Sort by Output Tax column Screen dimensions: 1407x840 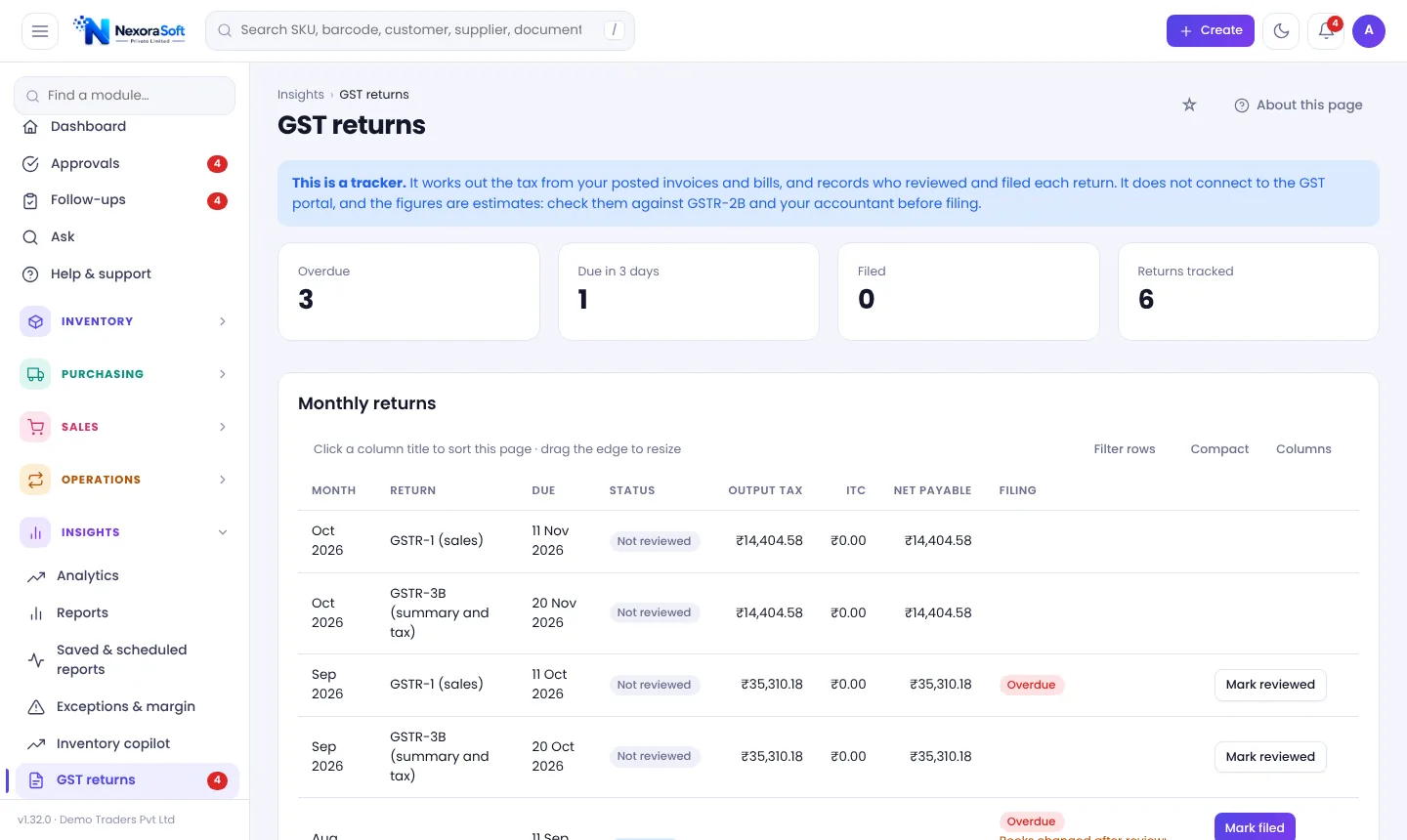tap(765, 490)
